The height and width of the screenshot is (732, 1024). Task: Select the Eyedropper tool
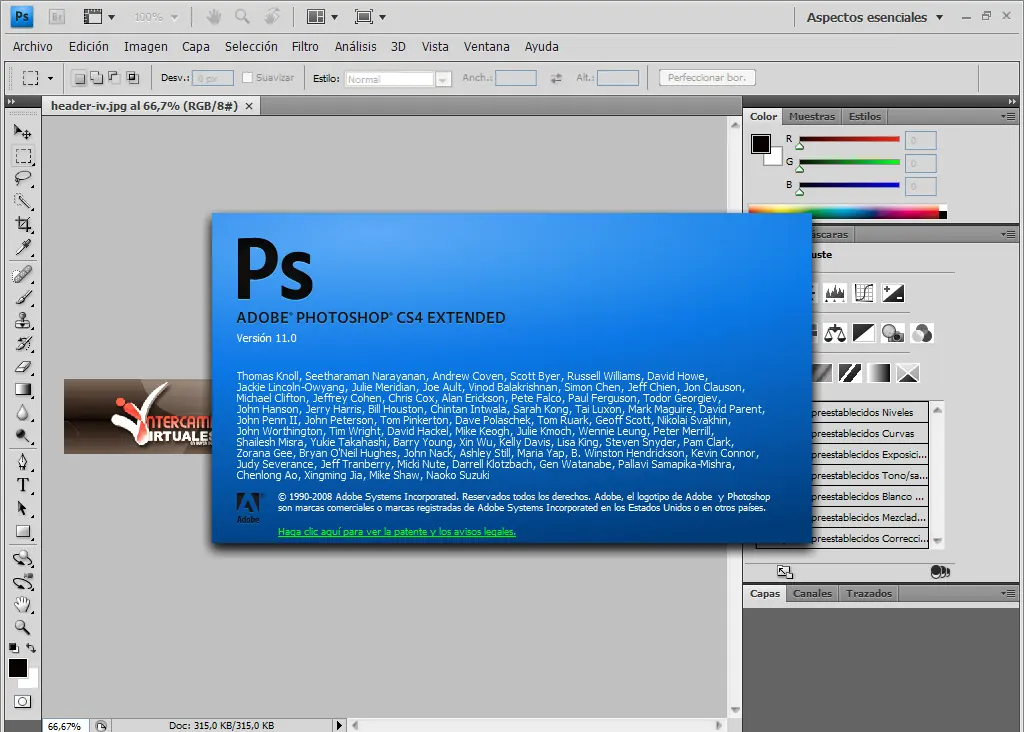click(x=23, y=248)
